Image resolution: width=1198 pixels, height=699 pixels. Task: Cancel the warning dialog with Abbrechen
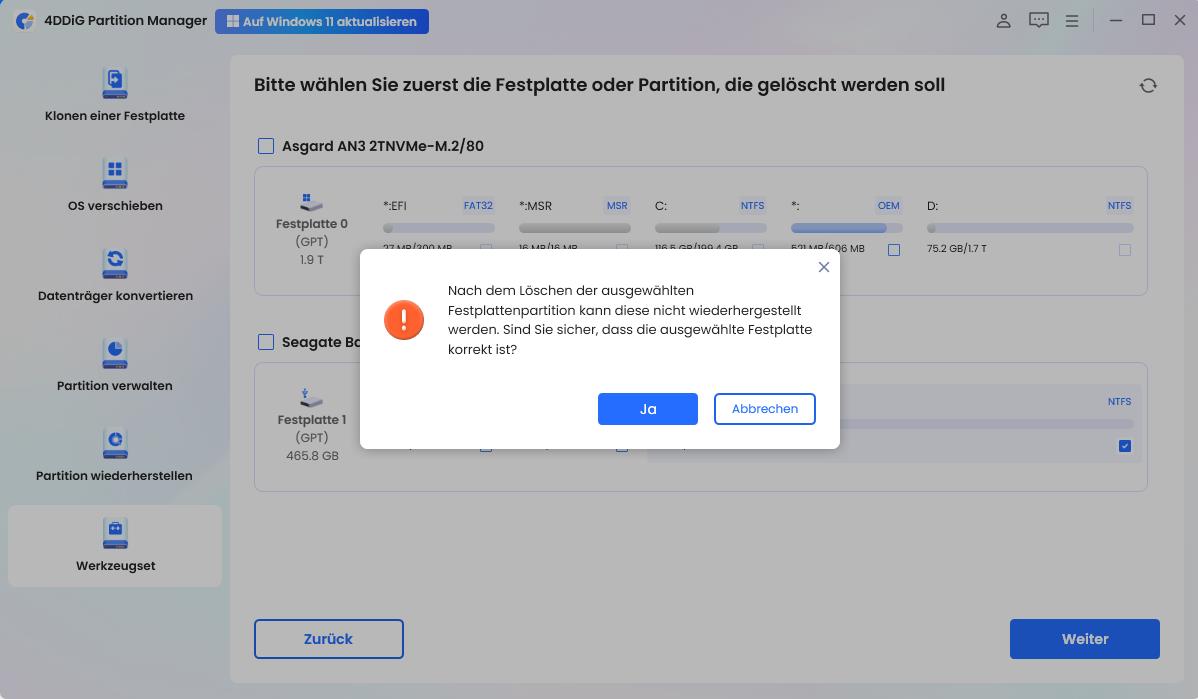click(x=764, y=408)
